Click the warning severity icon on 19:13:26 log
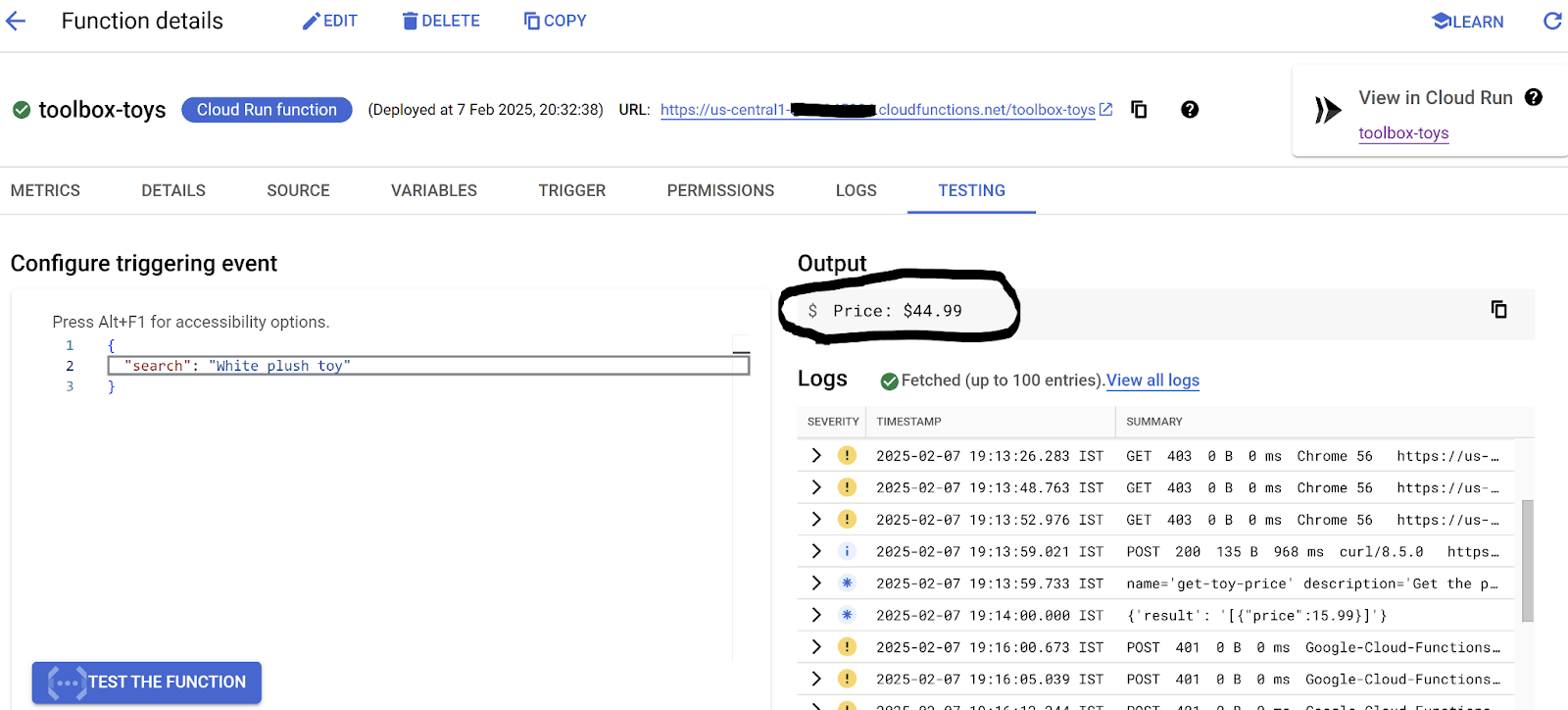The width and height of the screenshot is (1568, 710). point(847,456)
